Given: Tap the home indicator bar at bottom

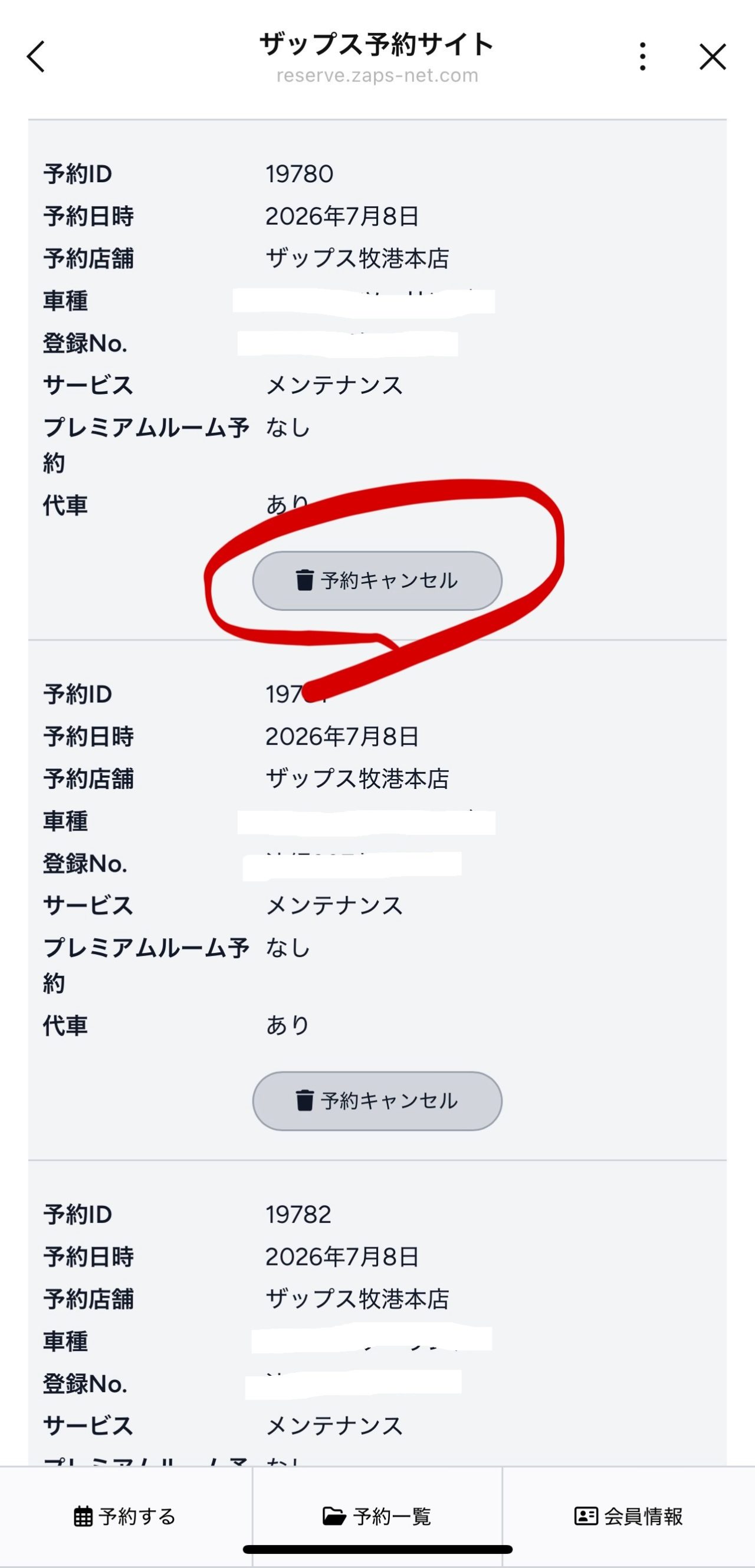Looking at the screenshot, I should [377, 1549].
